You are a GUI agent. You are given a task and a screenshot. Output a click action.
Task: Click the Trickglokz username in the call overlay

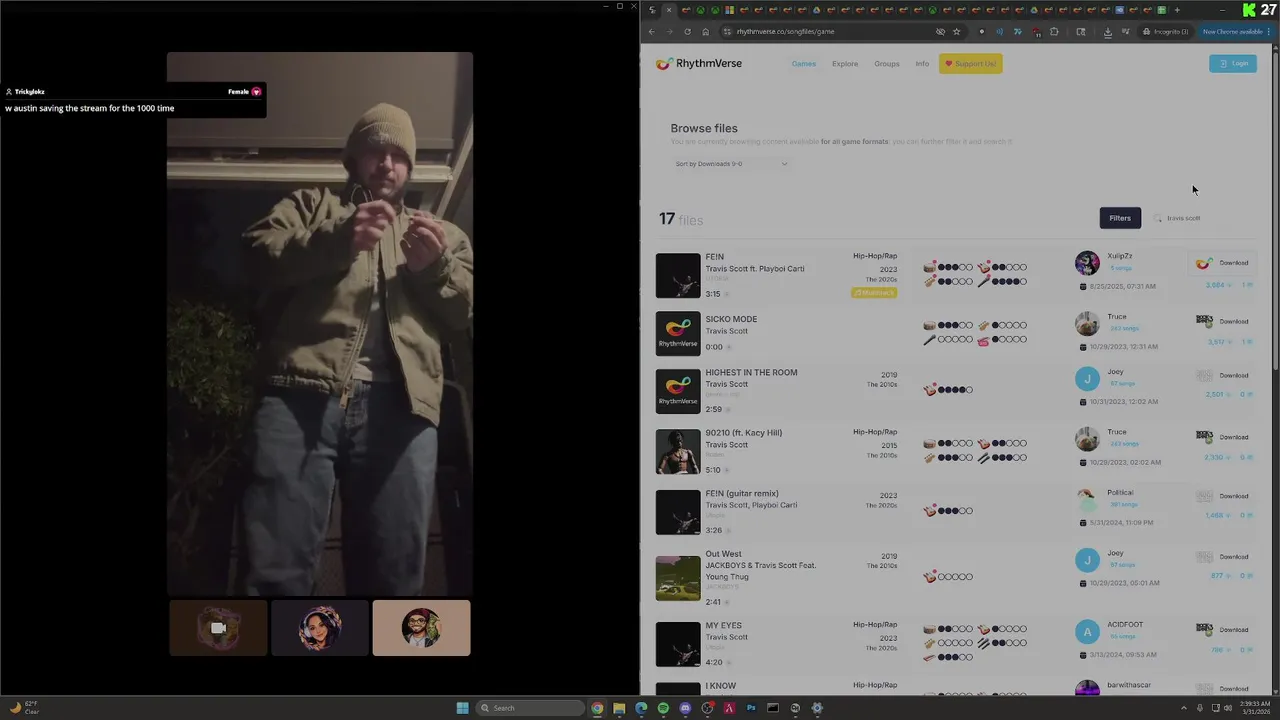tap(30, 92)
